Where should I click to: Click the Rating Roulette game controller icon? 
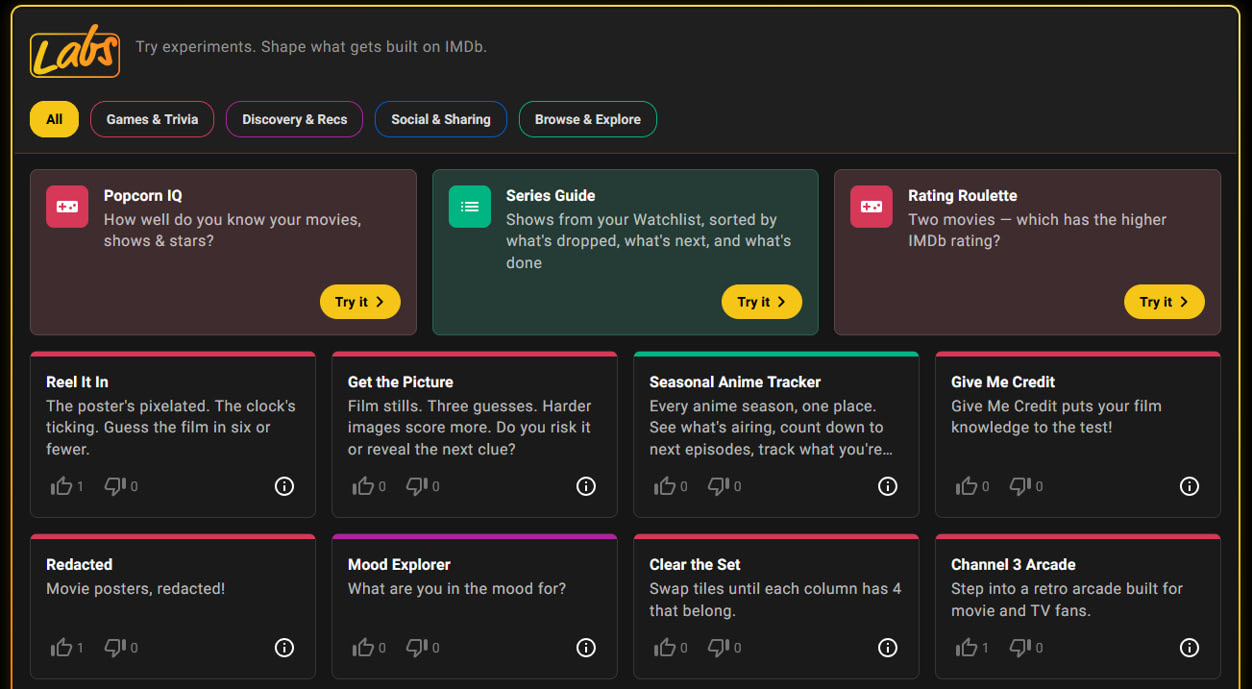coord(872,207)
